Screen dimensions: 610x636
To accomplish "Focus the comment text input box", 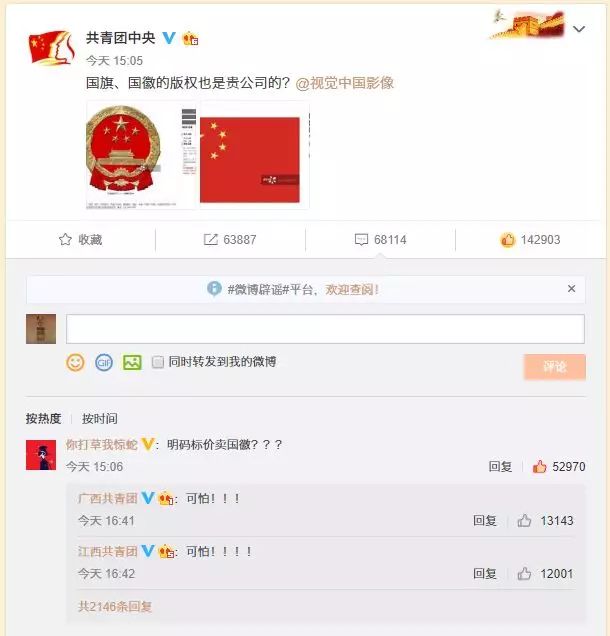I will (325, 329).
